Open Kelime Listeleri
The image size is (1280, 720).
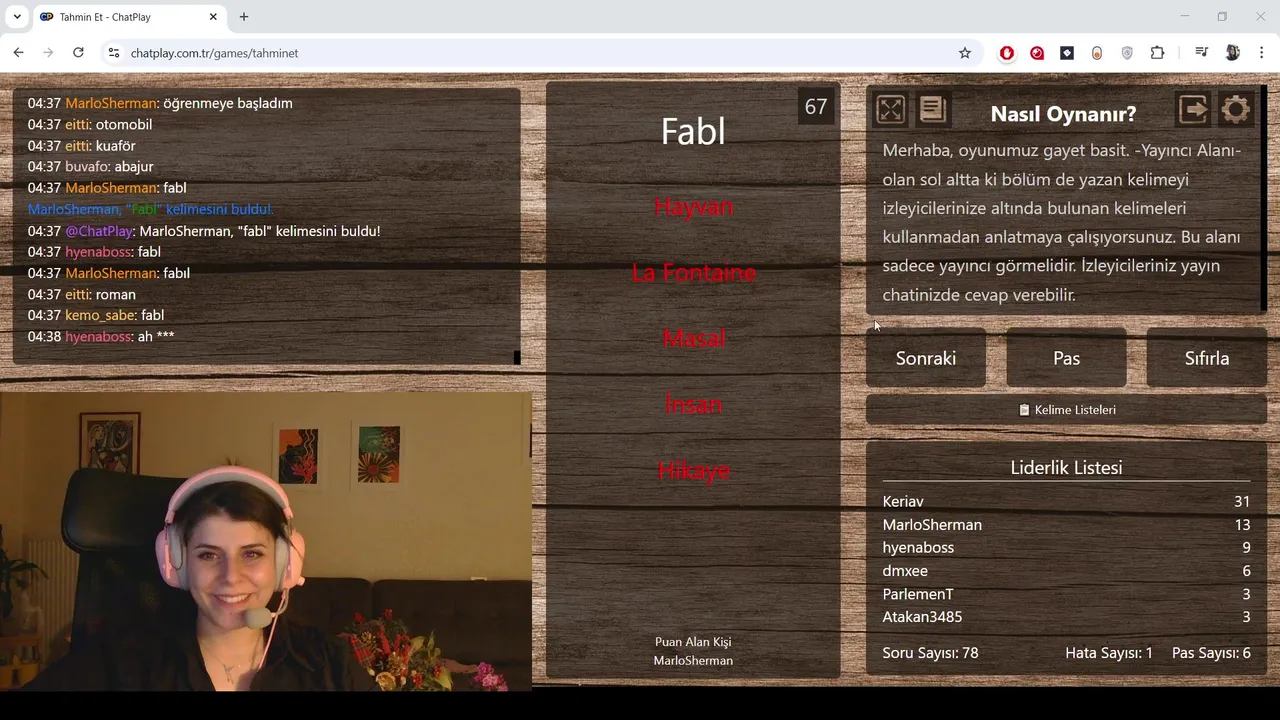coord(1066,410)
